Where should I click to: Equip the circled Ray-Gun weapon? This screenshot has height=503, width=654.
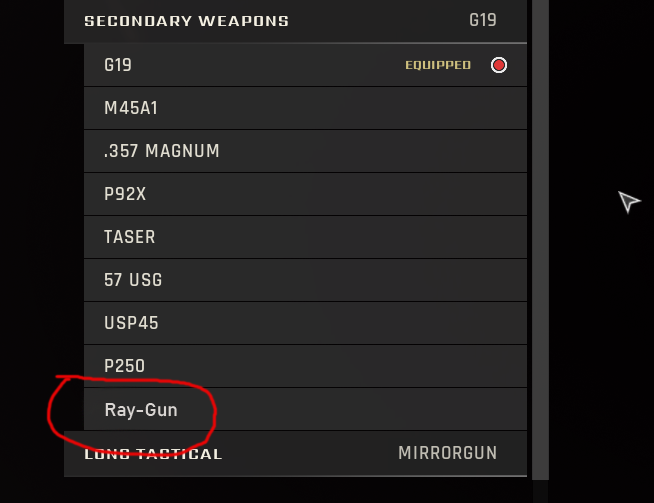[140, 410]
